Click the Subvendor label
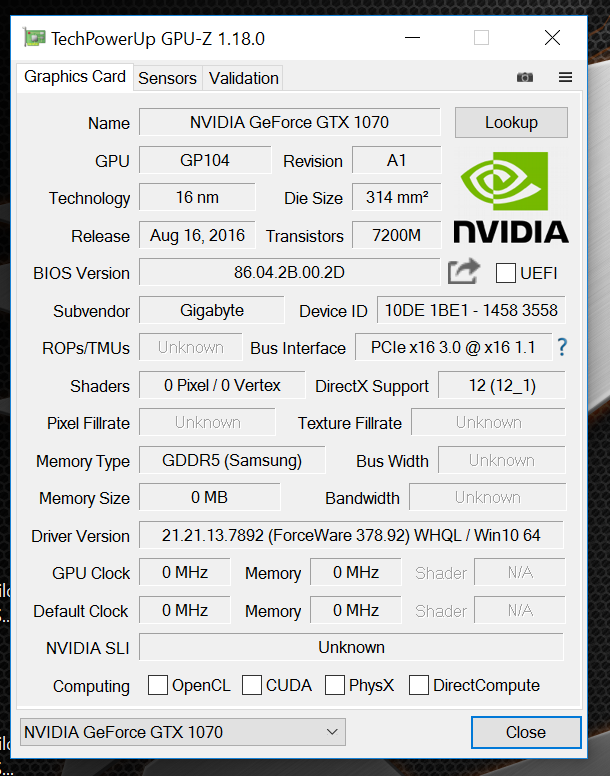 pyautogui.click(x=92, y=311)
